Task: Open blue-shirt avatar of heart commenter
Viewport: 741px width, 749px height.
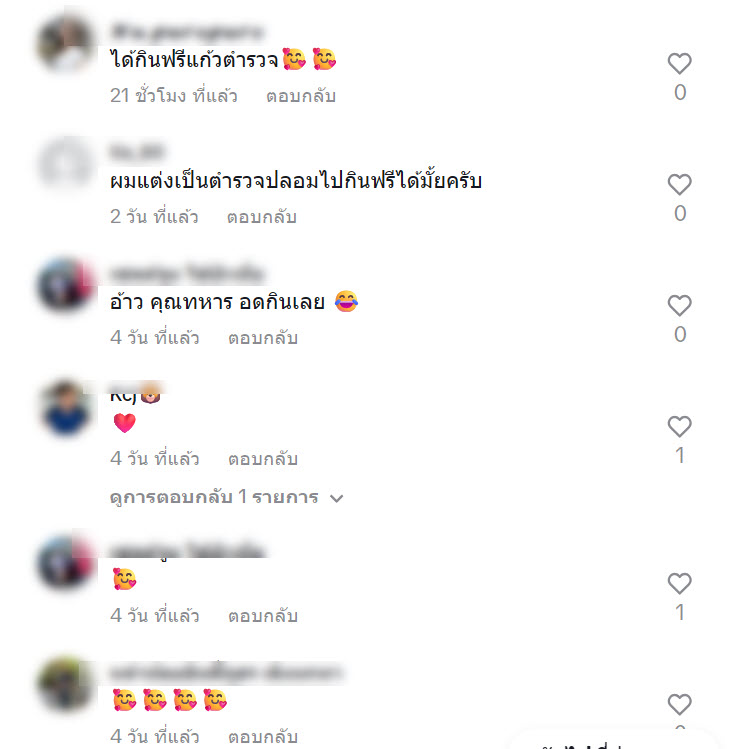Action: (66, 407)
